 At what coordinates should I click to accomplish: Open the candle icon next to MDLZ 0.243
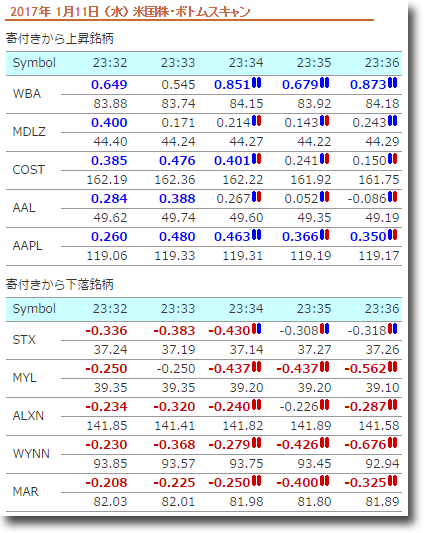[x=392, y=121]
